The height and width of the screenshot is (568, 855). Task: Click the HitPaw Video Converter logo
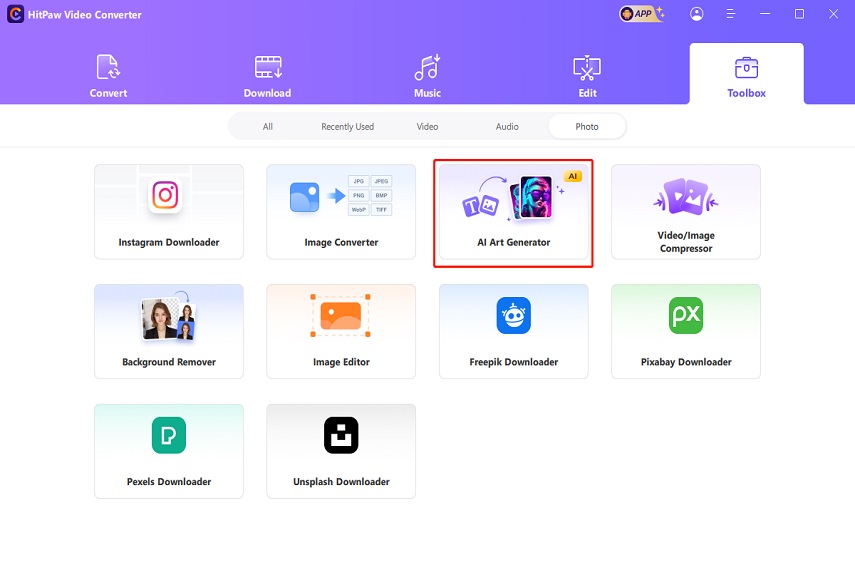15,14
